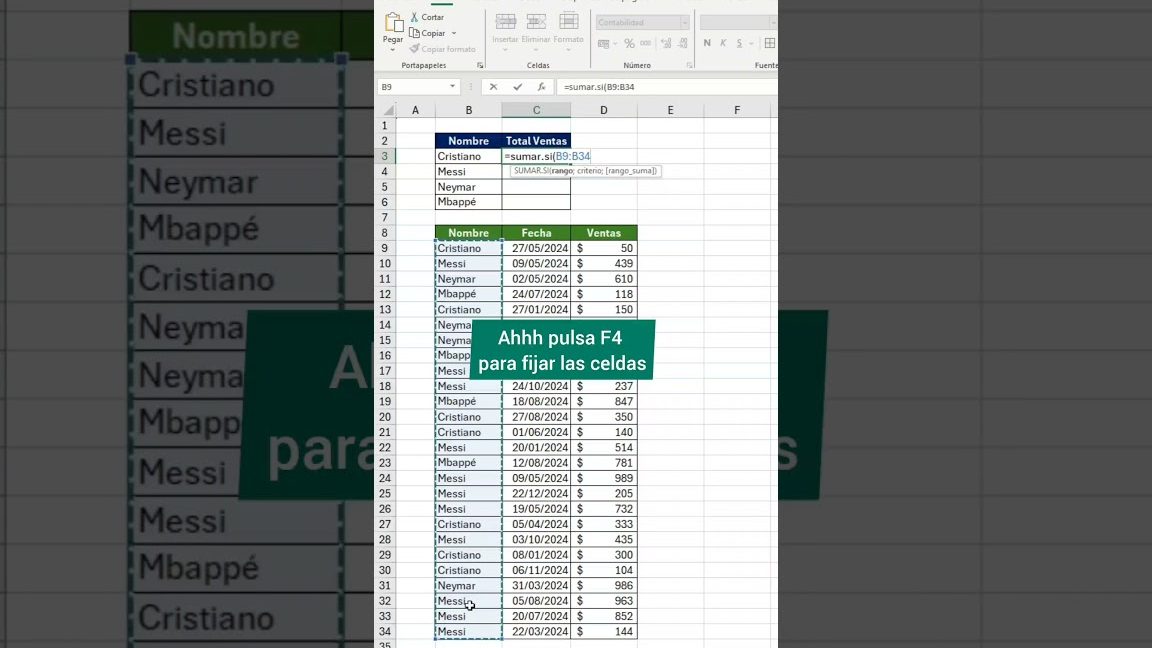Select column D header
The height and width of the screenshot is (648, 1152).
[x=604, y=110]
